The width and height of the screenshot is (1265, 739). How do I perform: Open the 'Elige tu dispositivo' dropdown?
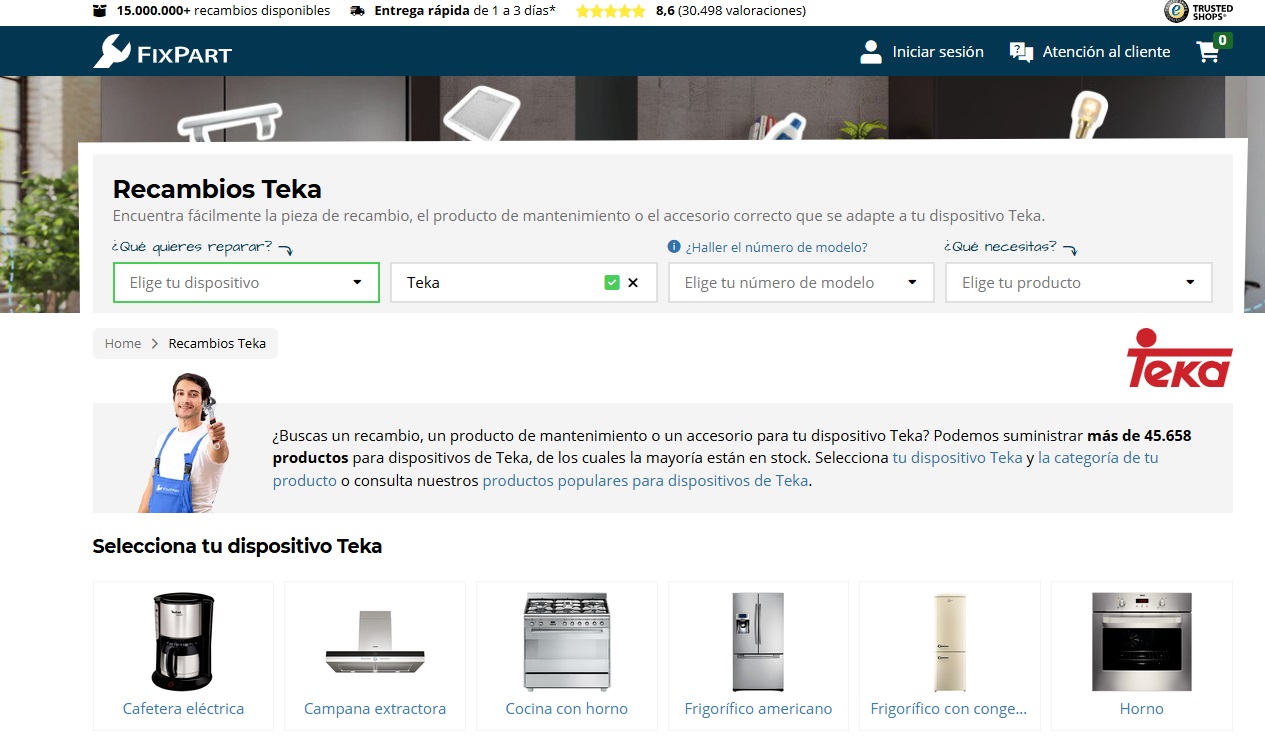coord(246,283)
